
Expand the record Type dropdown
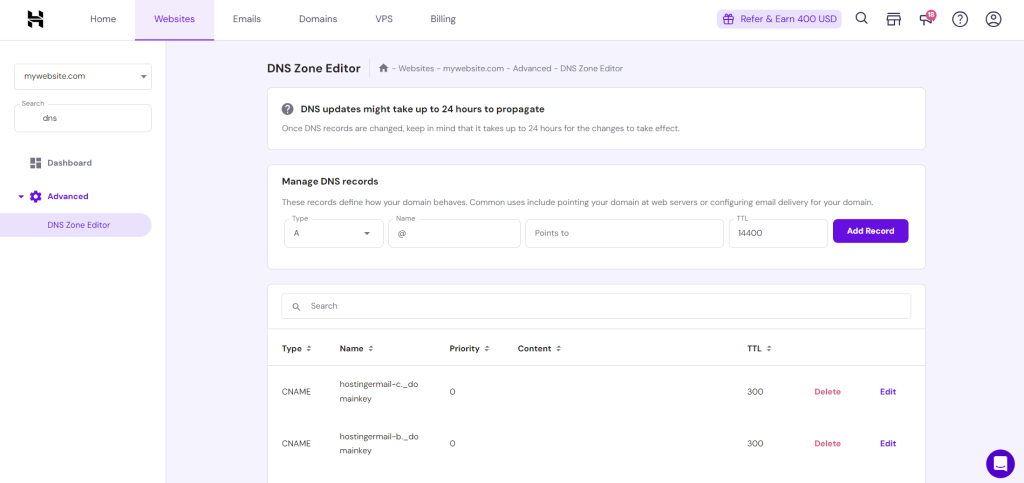(x=333, y=233)
